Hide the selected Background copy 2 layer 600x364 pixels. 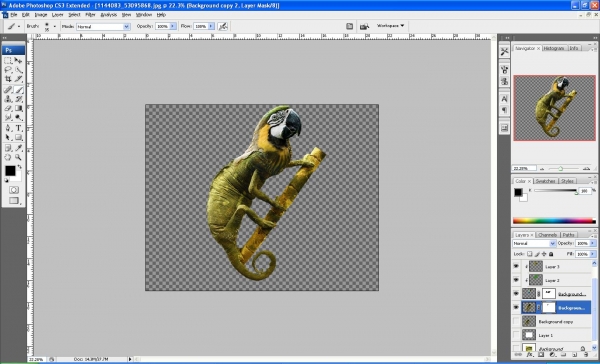click(516, 307)
